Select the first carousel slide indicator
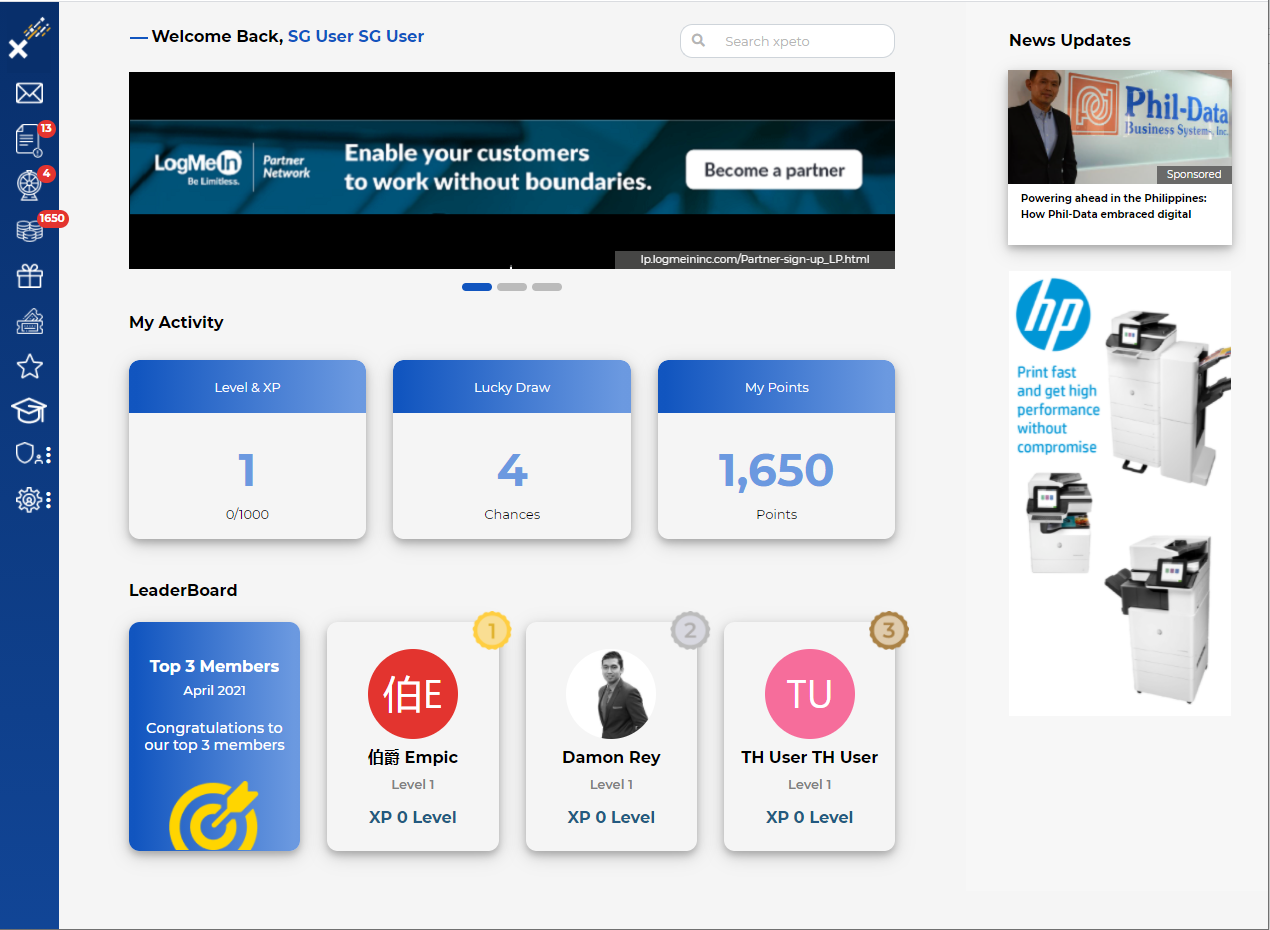The height and width of the screenshot is (930, 1270). pos(477,287)
